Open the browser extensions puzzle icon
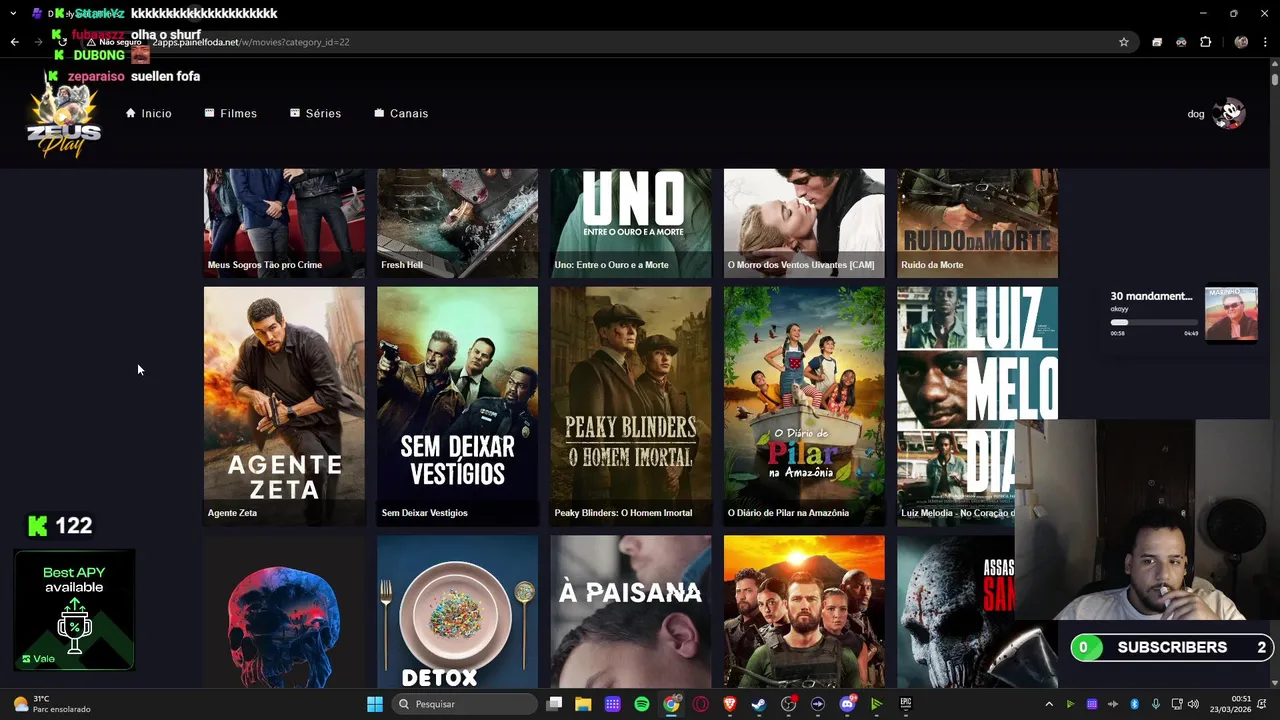Screen dimensions: 1280x720 coord(1205,42)
